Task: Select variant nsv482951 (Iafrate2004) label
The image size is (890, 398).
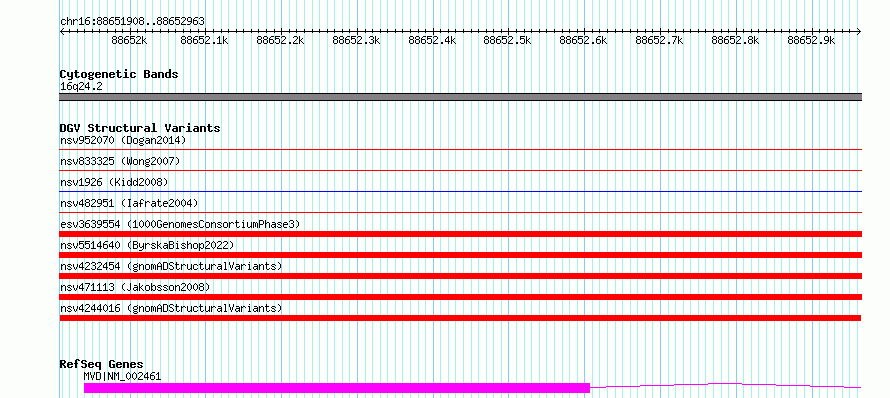Action: coord(129,203)
